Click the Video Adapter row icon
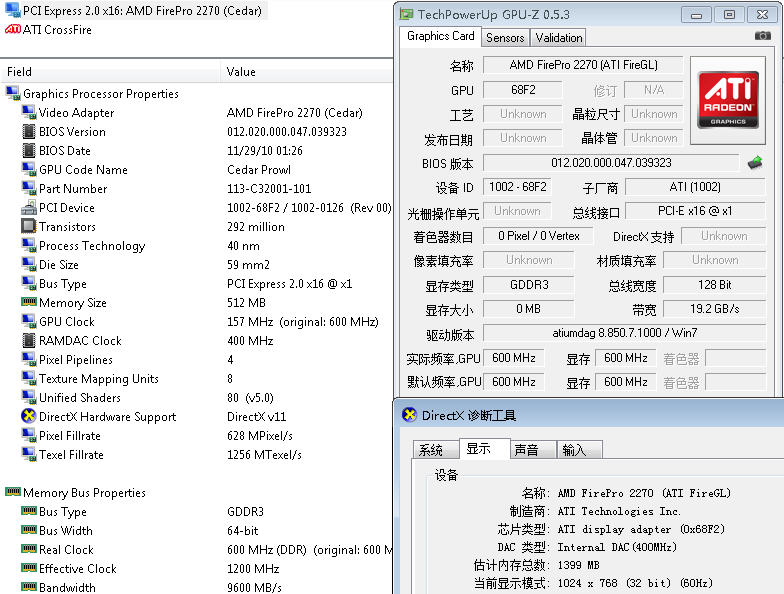This screenshot has height=594, width=784. point(29,112)
